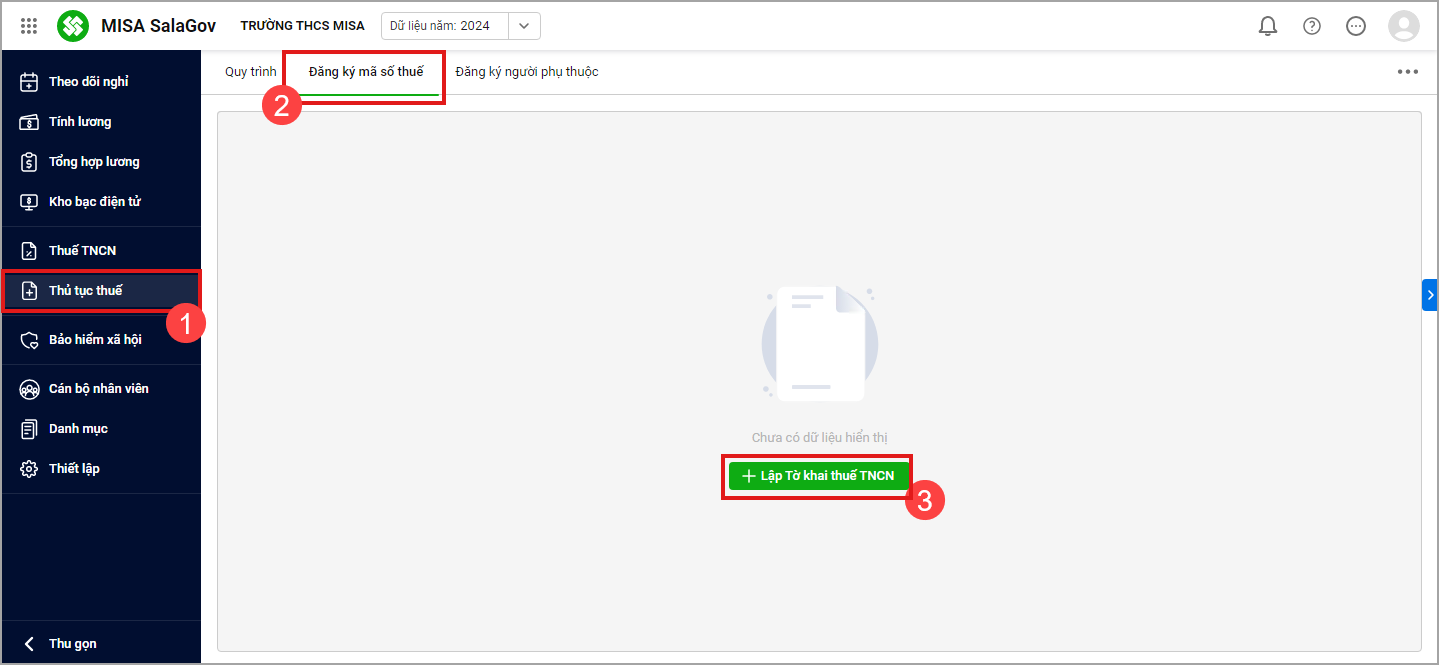Open Kho bạc điện tử section
This screenshot has height=665, width=1439.
(94, 202)
